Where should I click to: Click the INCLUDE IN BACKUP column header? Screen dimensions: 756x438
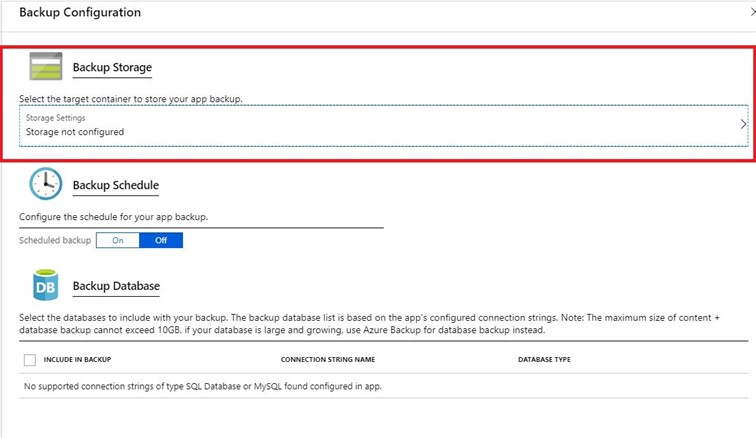pyautogui.click(x=78, y=359)
